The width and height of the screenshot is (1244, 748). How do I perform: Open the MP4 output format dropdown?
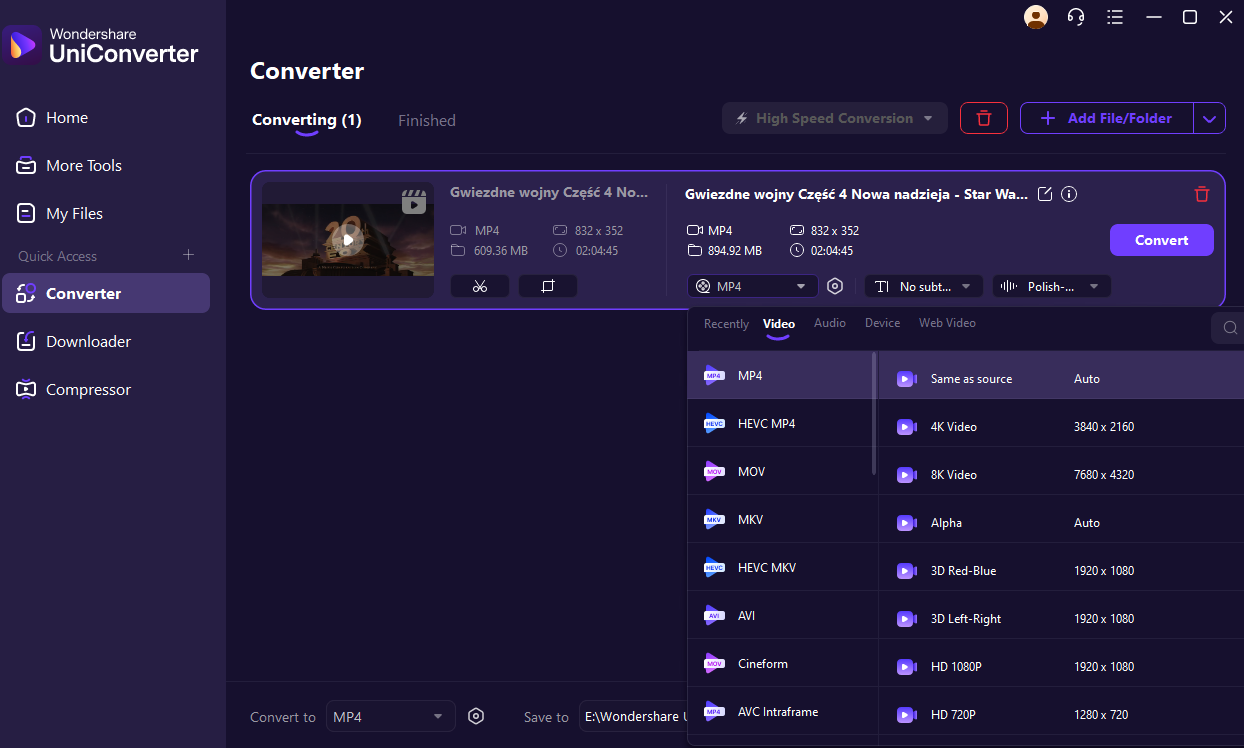coord(752,286)
